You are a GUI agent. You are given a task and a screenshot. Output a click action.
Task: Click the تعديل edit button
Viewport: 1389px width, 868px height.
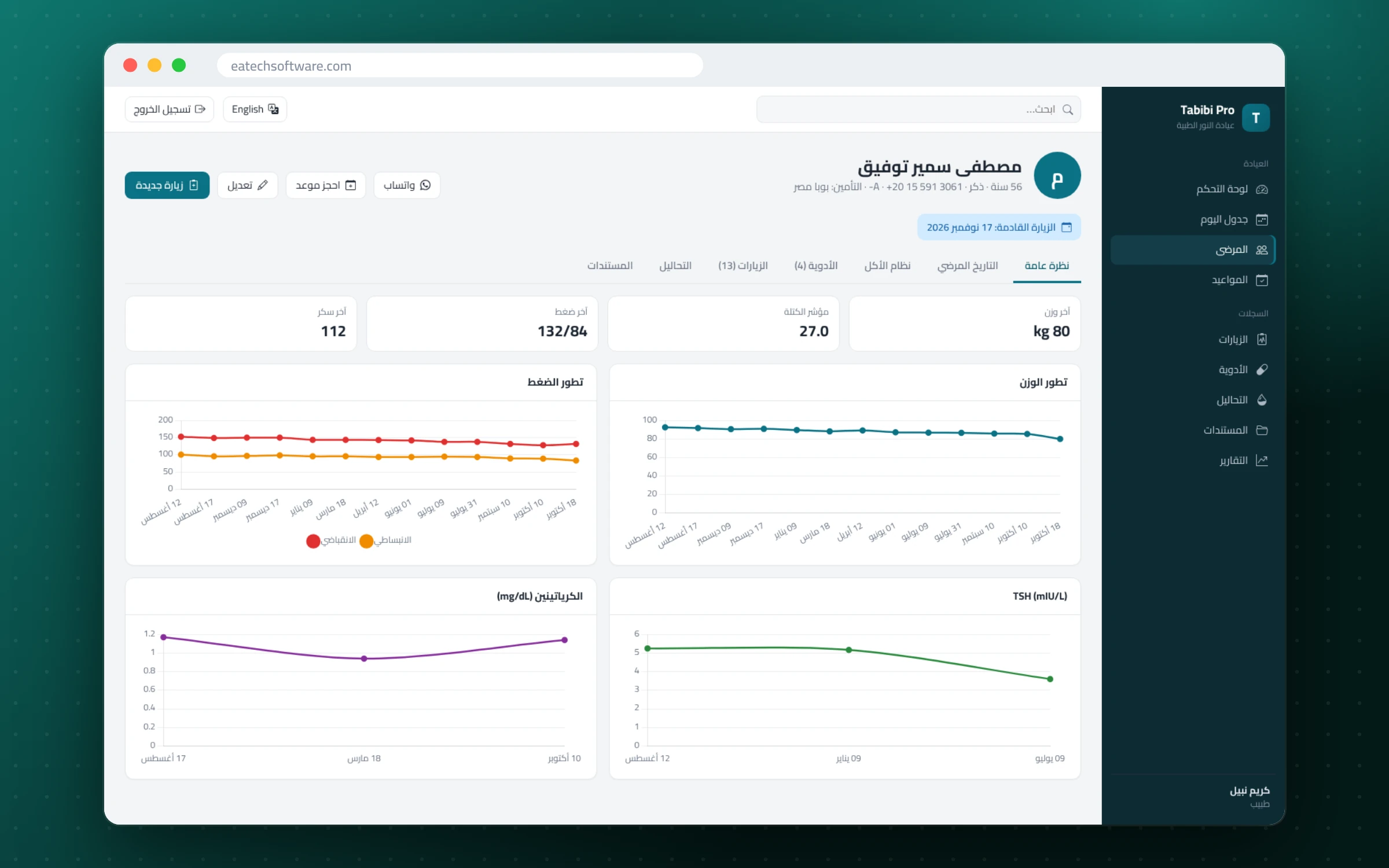click(x=248, y=185)
